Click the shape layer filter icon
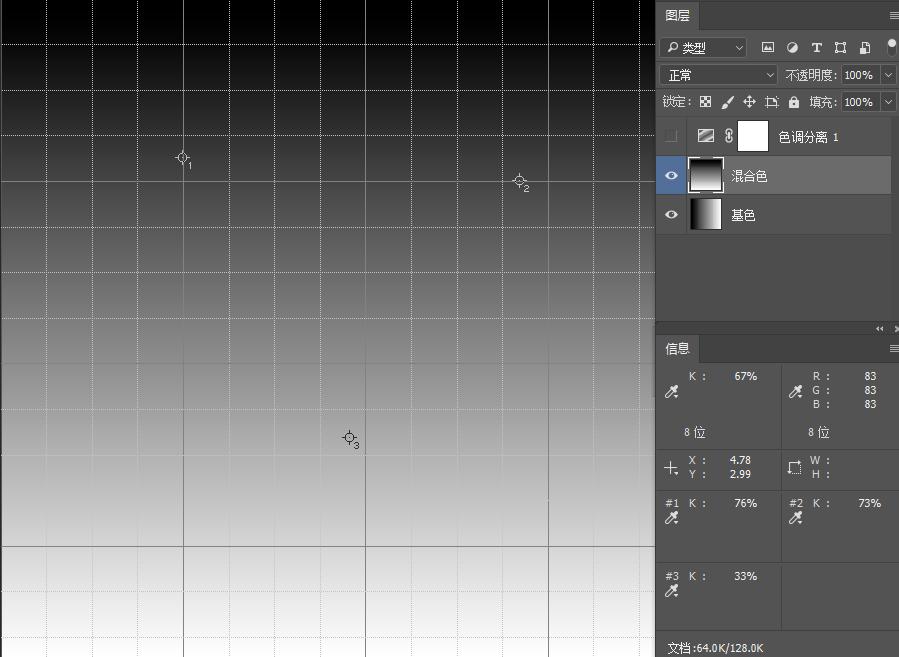 [840, 47]
